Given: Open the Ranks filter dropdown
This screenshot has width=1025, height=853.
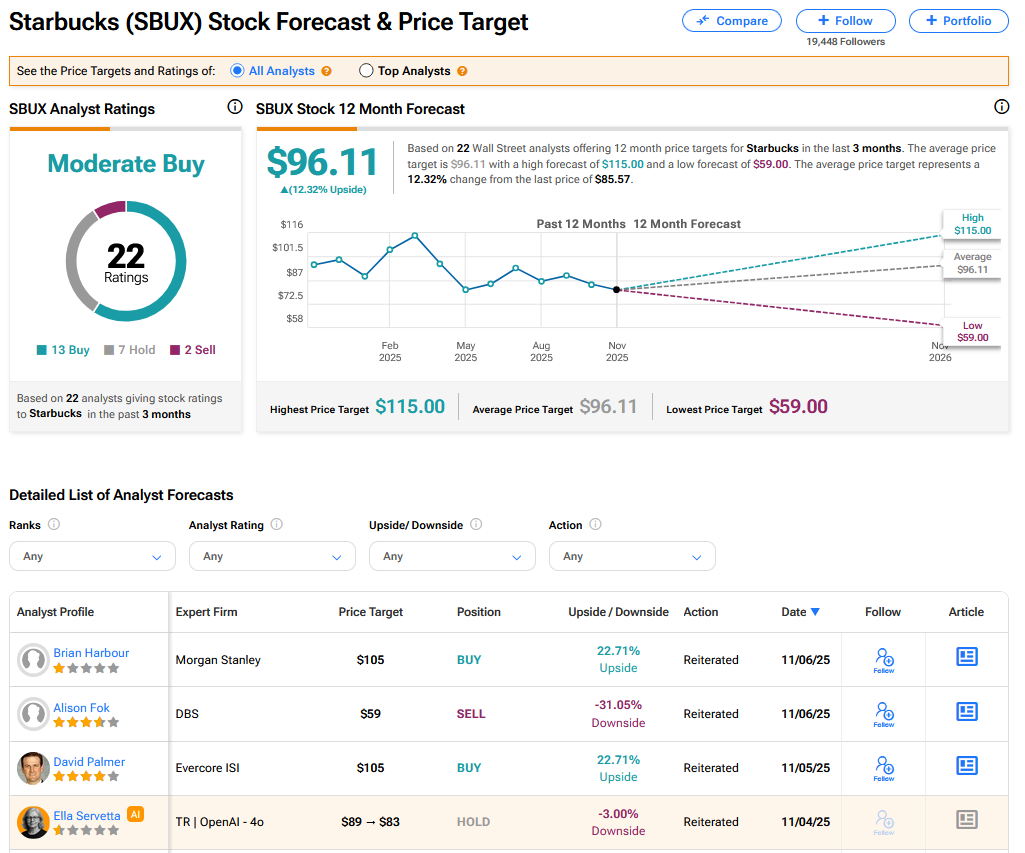Looking at the screenshot, I should click(92, 556).
